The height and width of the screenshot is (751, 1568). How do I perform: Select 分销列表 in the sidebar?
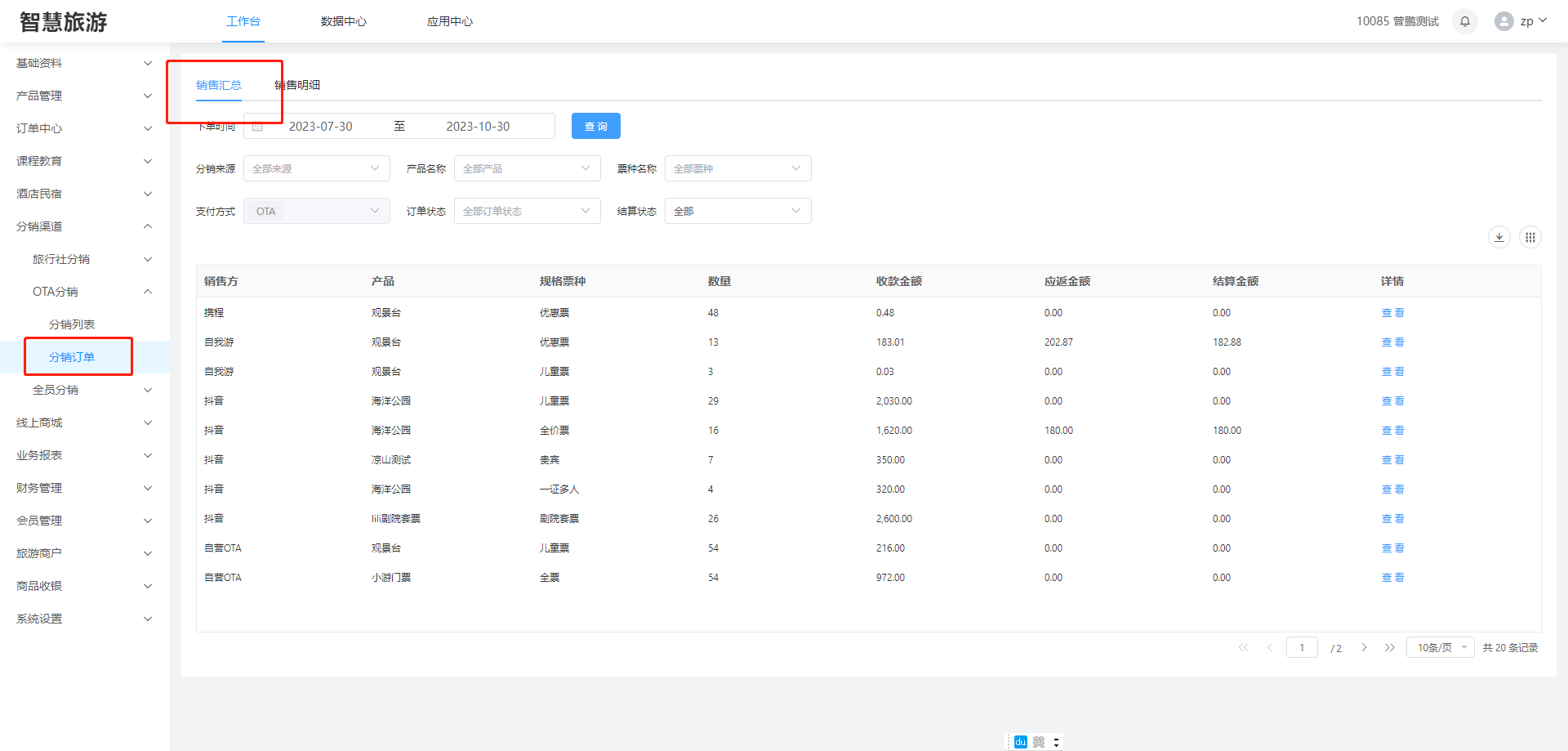[x=72, y=324]
